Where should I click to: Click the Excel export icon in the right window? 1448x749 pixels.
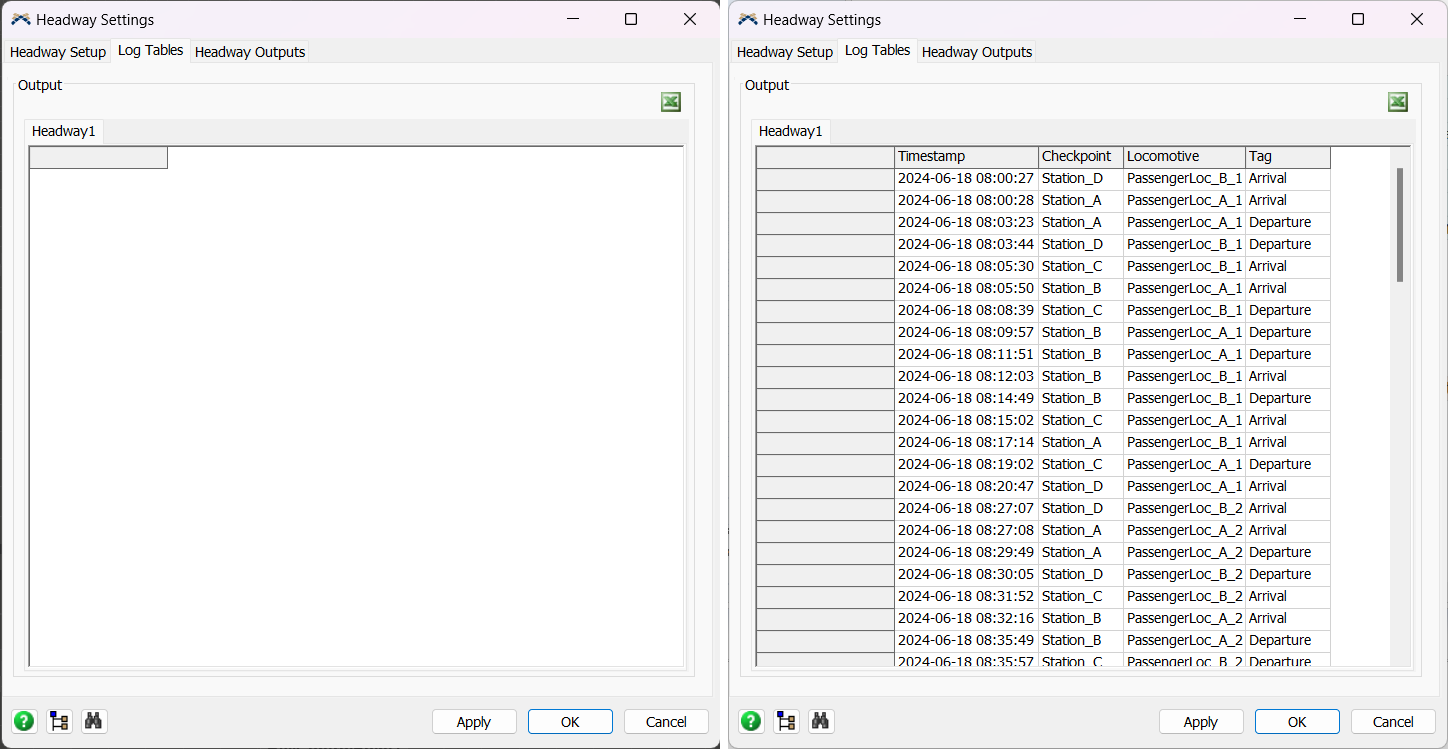tap(1398, 102)
